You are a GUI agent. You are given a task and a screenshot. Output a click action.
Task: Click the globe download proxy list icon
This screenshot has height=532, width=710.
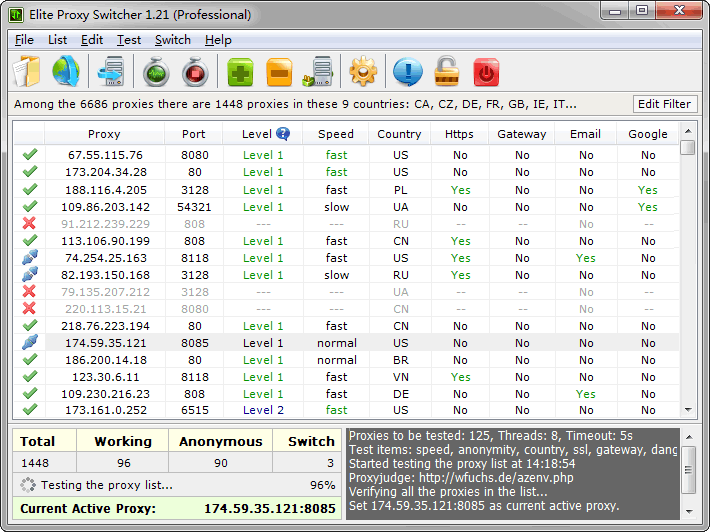click(66, 71)
